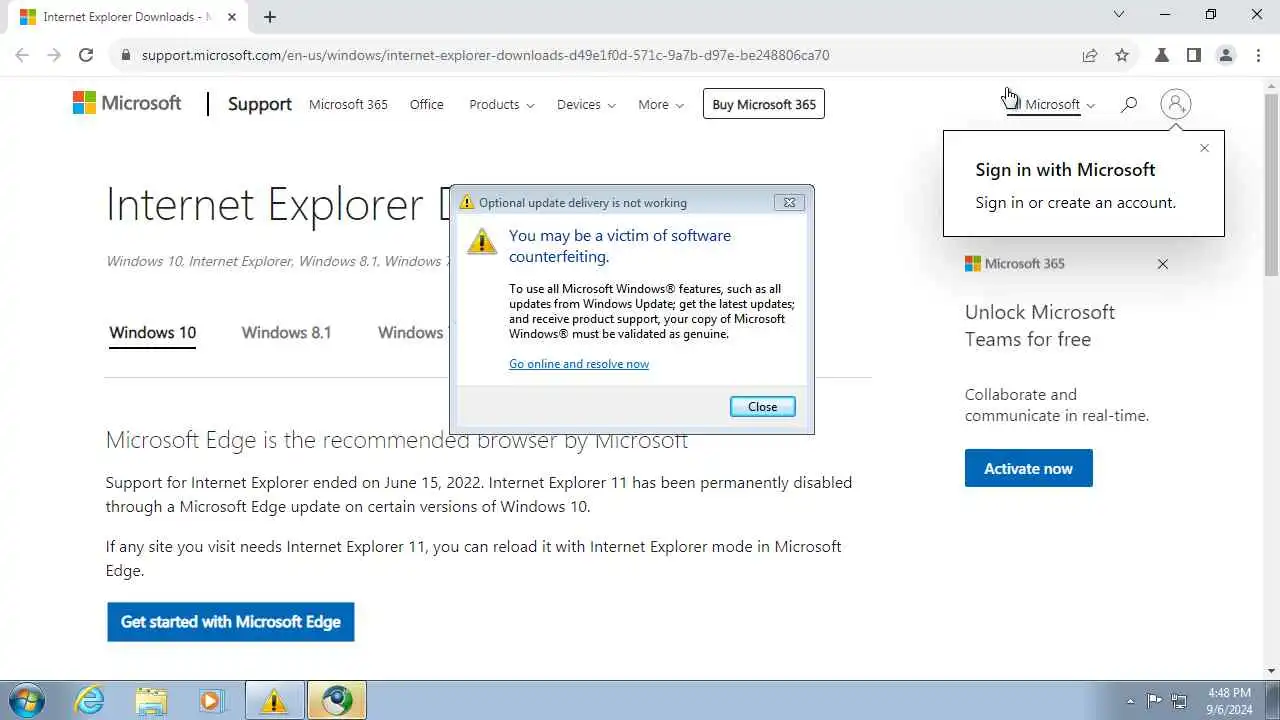Click the Activate now button
The height and width of the screenshot is (720, 1280).
(x=1029, y=468)
